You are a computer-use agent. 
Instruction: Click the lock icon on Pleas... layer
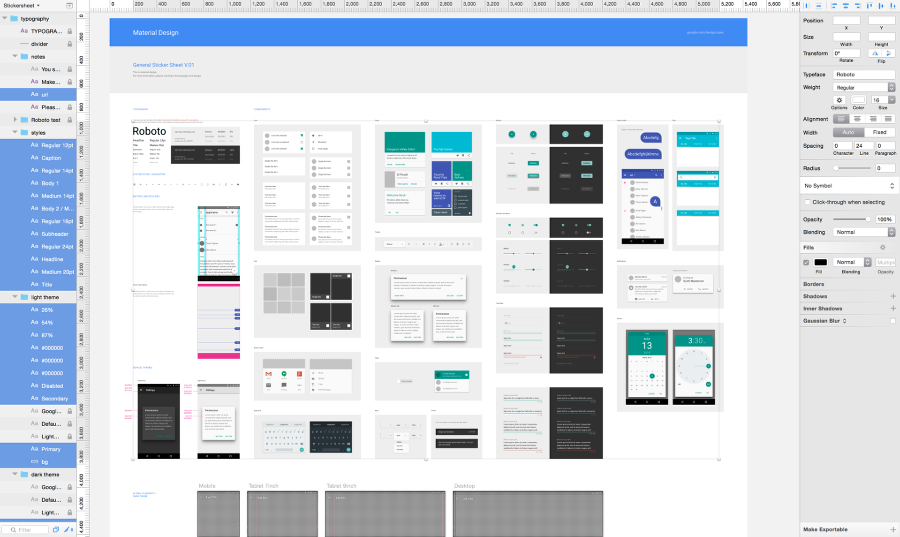click(x=69, y=107)
